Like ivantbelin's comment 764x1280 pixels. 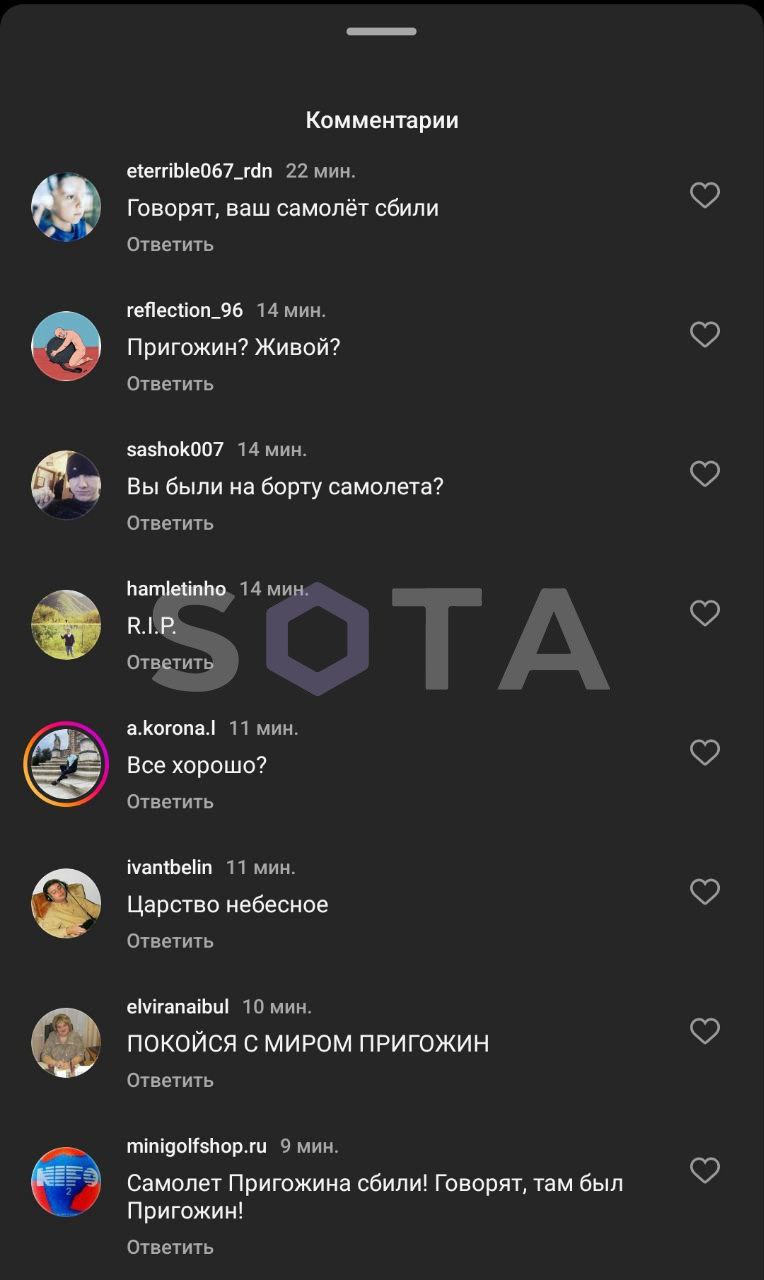[x=705, y=891]
